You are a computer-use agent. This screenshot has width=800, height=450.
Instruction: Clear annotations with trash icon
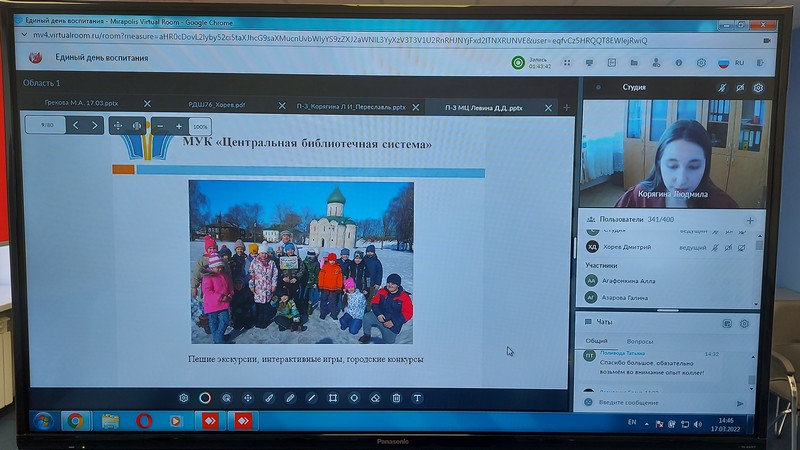click(x=396, y=398)
